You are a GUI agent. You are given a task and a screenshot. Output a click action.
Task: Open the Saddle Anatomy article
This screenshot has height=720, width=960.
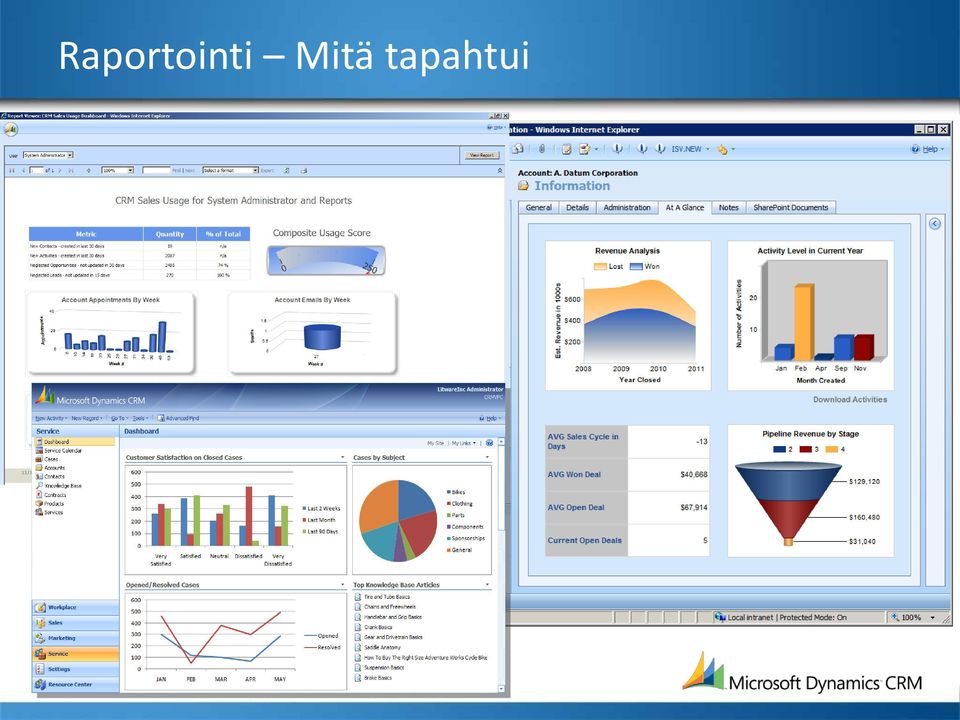[382, 647]
